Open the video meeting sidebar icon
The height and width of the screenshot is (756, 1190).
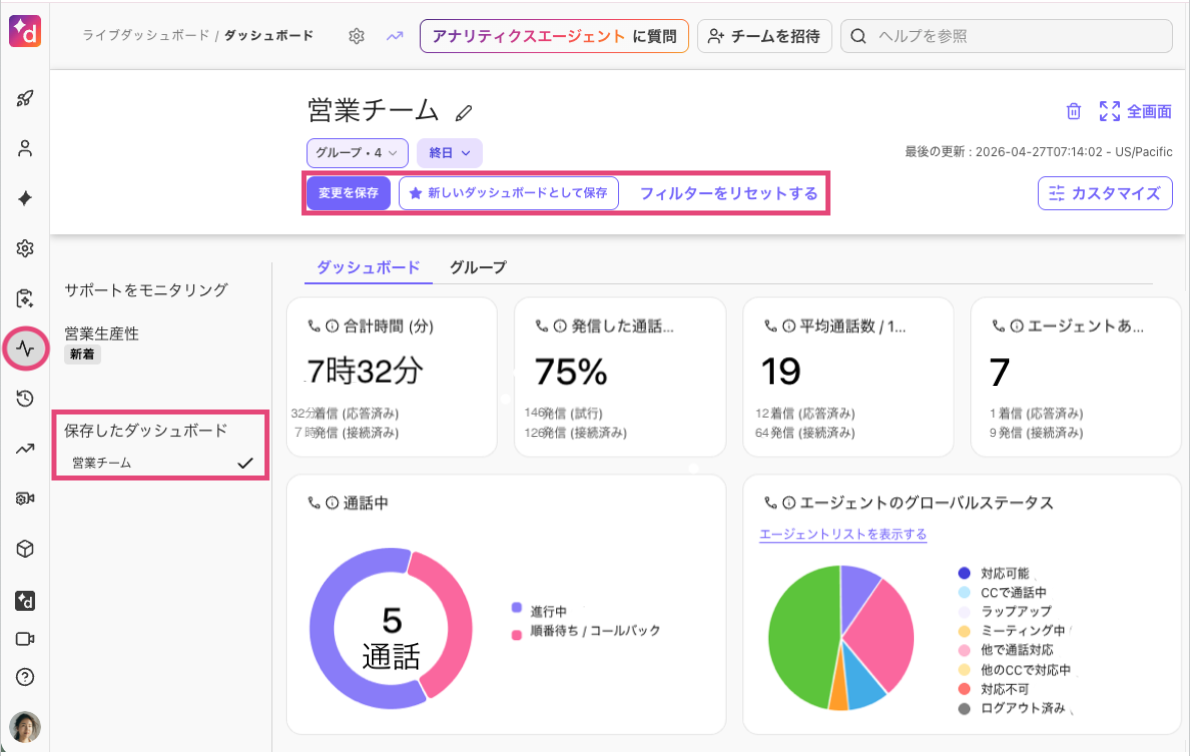[x=25, y=639]
